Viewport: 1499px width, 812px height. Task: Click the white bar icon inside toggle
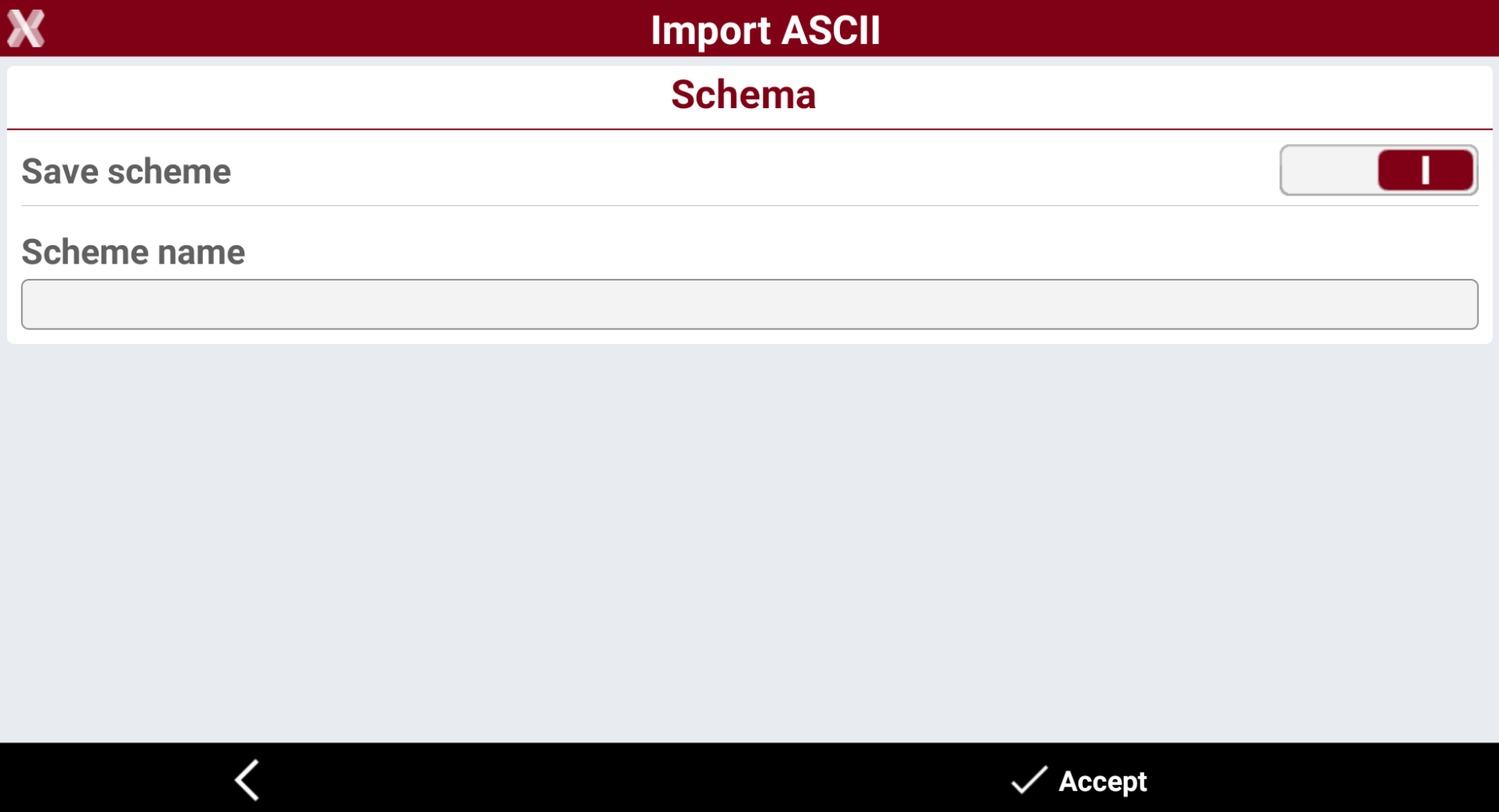coord(1425,170)
